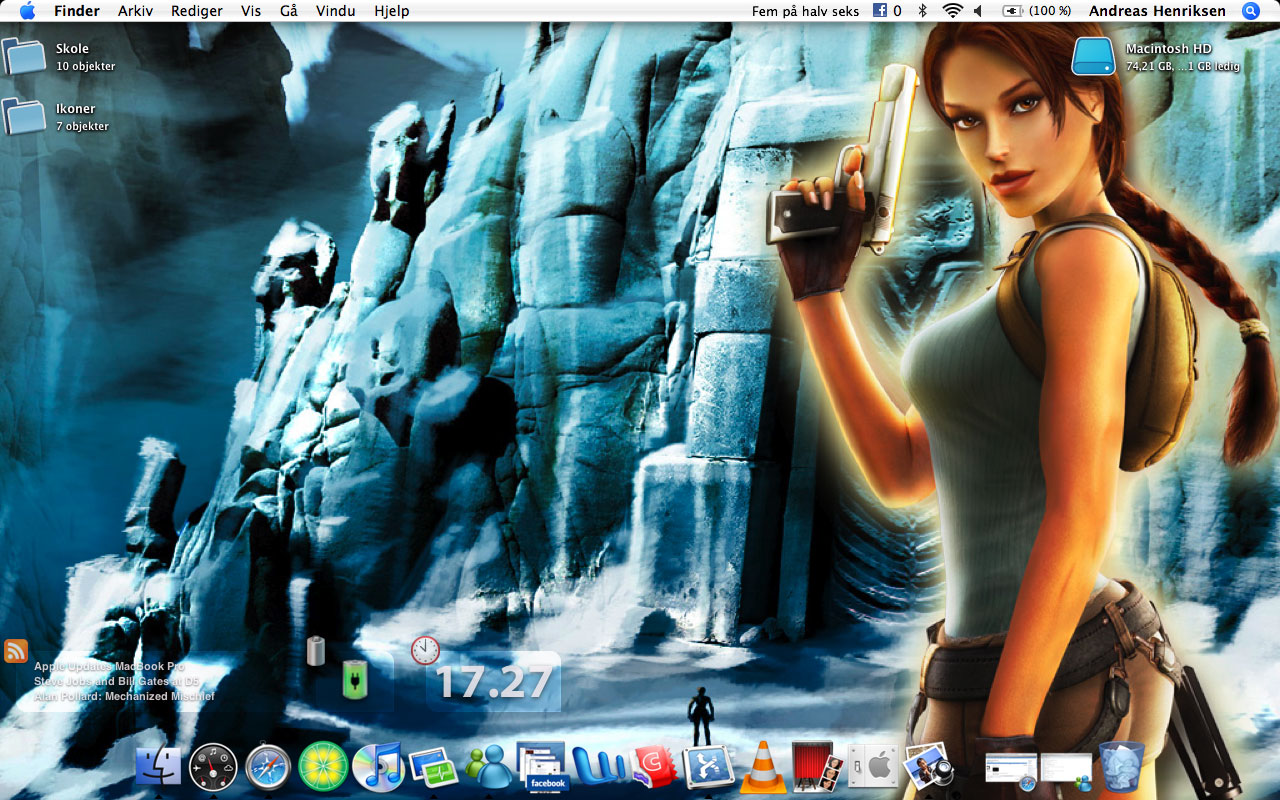The image size is (1280, 800).
Task: Click the small red clock widget icon
Action: click(x=425, y=650)
